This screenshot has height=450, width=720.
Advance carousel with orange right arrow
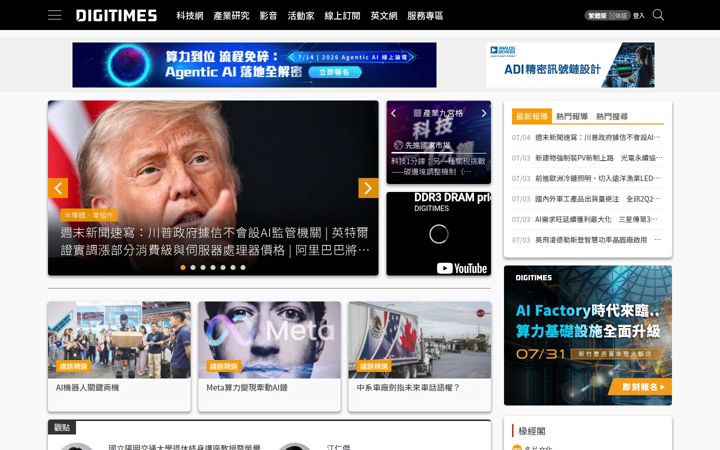pos(368,188)
